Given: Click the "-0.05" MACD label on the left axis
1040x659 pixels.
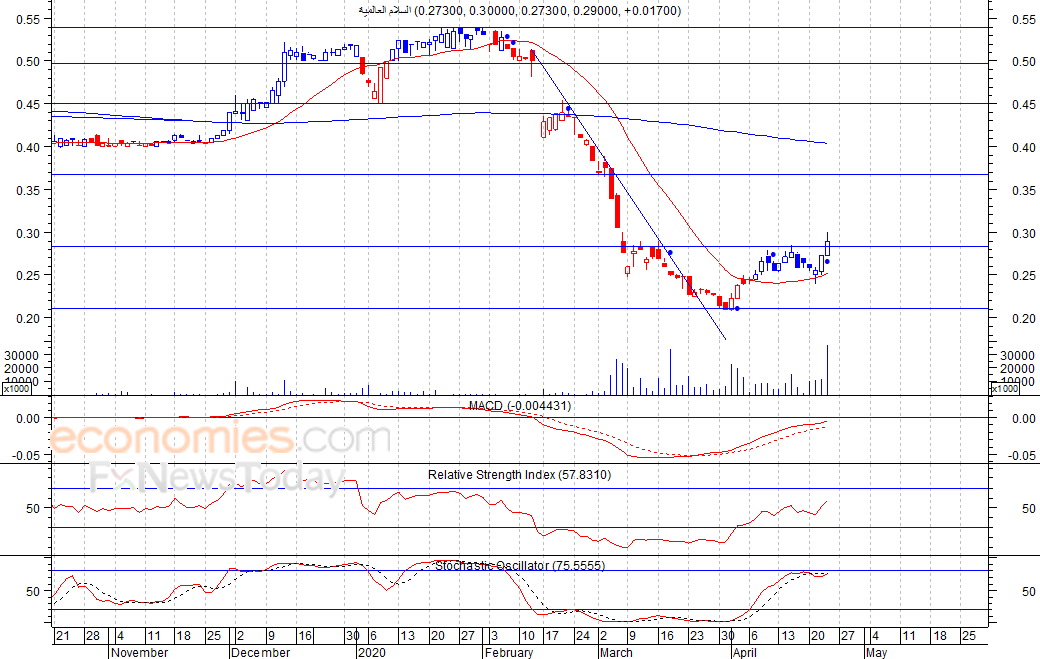Looking at the screenshot, I should [x=27, y=455].
